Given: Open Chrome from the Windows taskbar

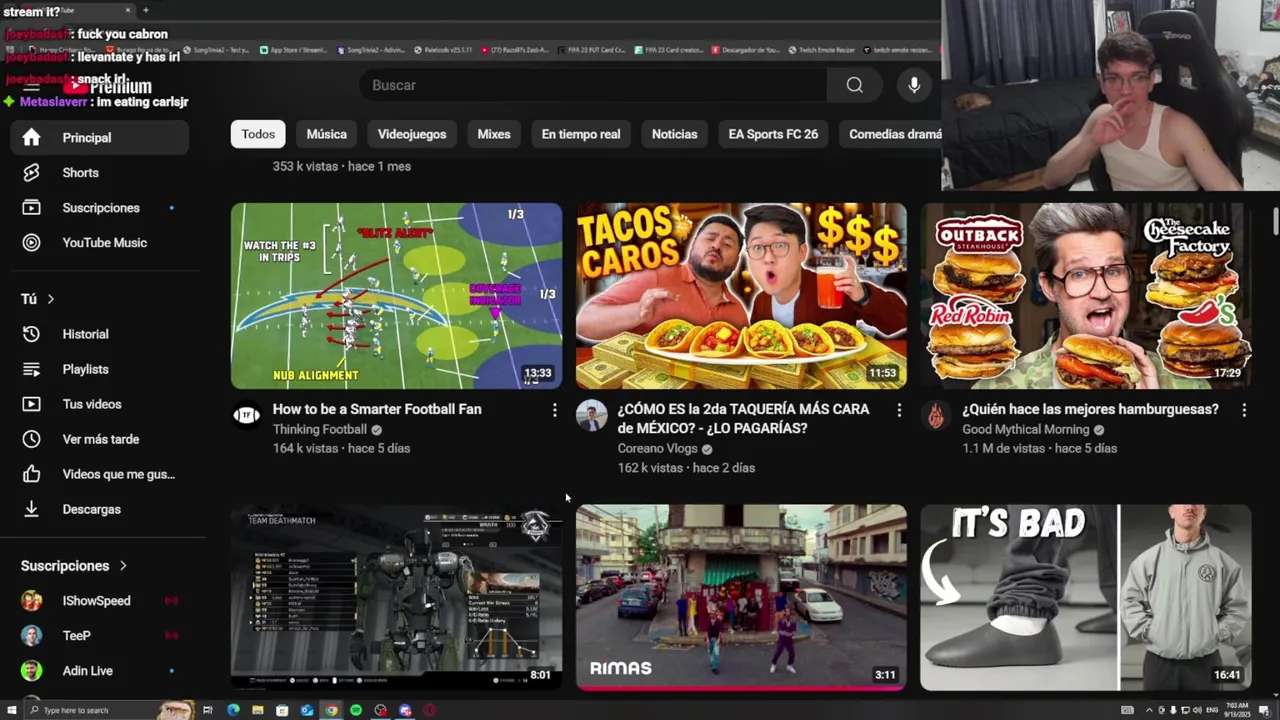Looking at the screenshot, I should (x=331, y=710).
